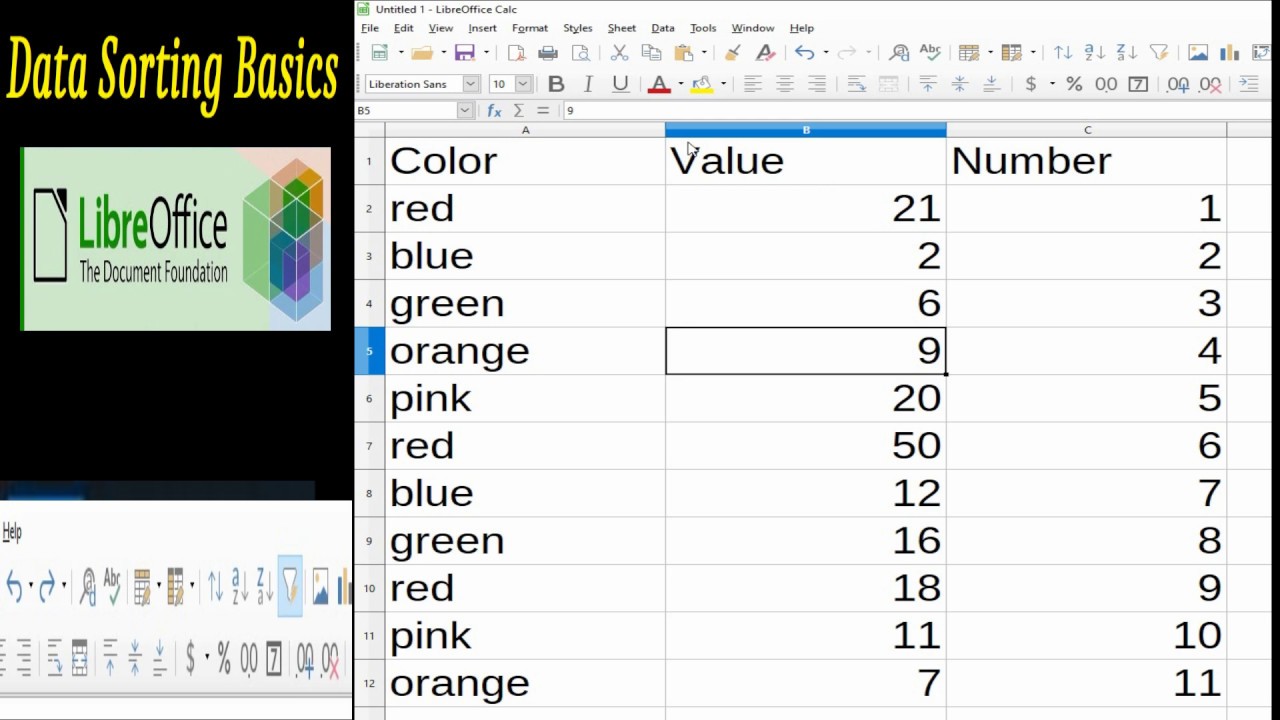The height and width of the screenshot is (720, 1280).
Task: Toggle highlighted AutoFilter funnel in magnified inset
Action: click(290, 586)
